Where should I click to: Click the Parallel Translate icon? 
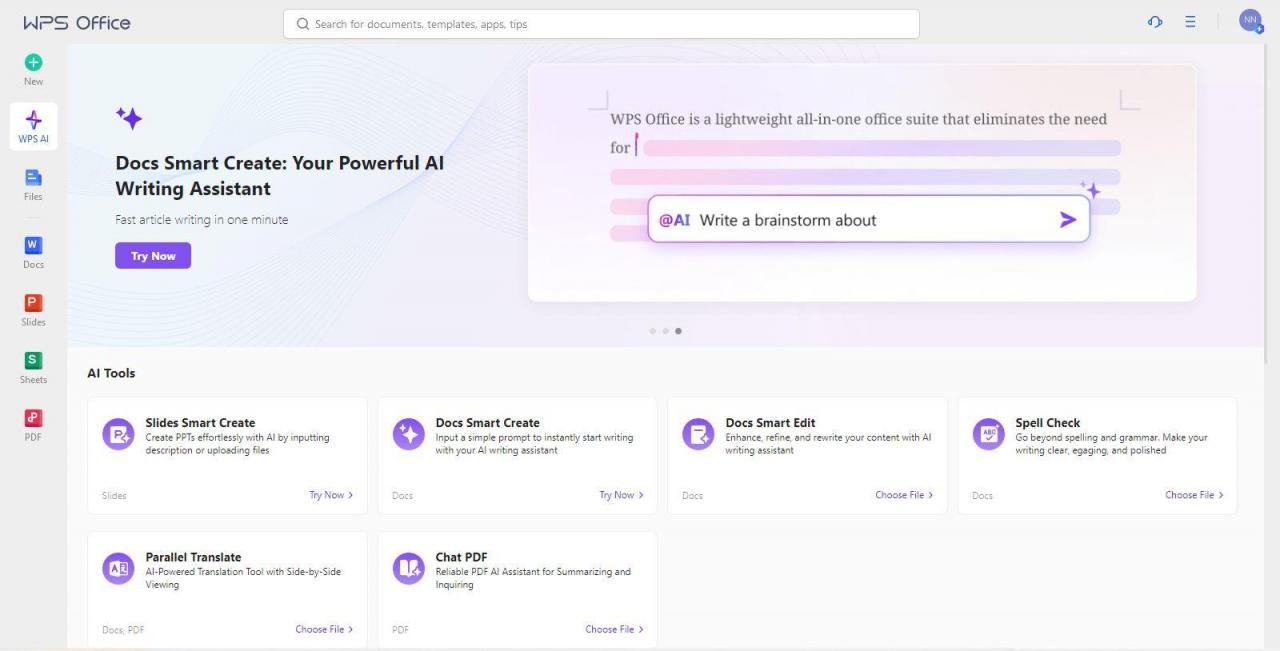tap(118, 569)
